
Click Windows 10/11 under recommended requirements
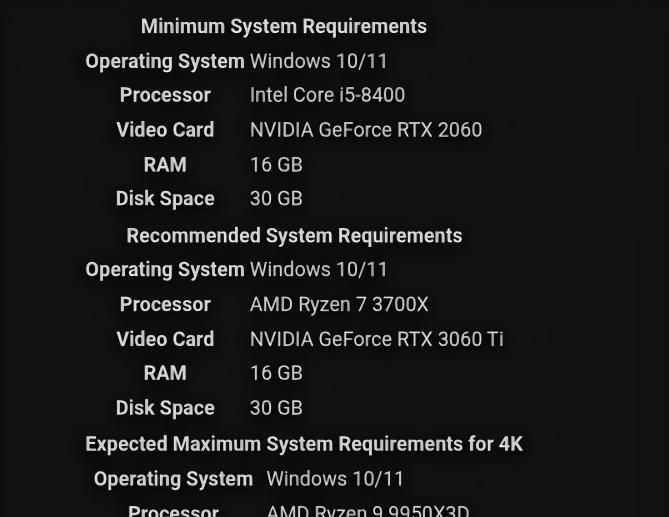click(x=318, y=270)
